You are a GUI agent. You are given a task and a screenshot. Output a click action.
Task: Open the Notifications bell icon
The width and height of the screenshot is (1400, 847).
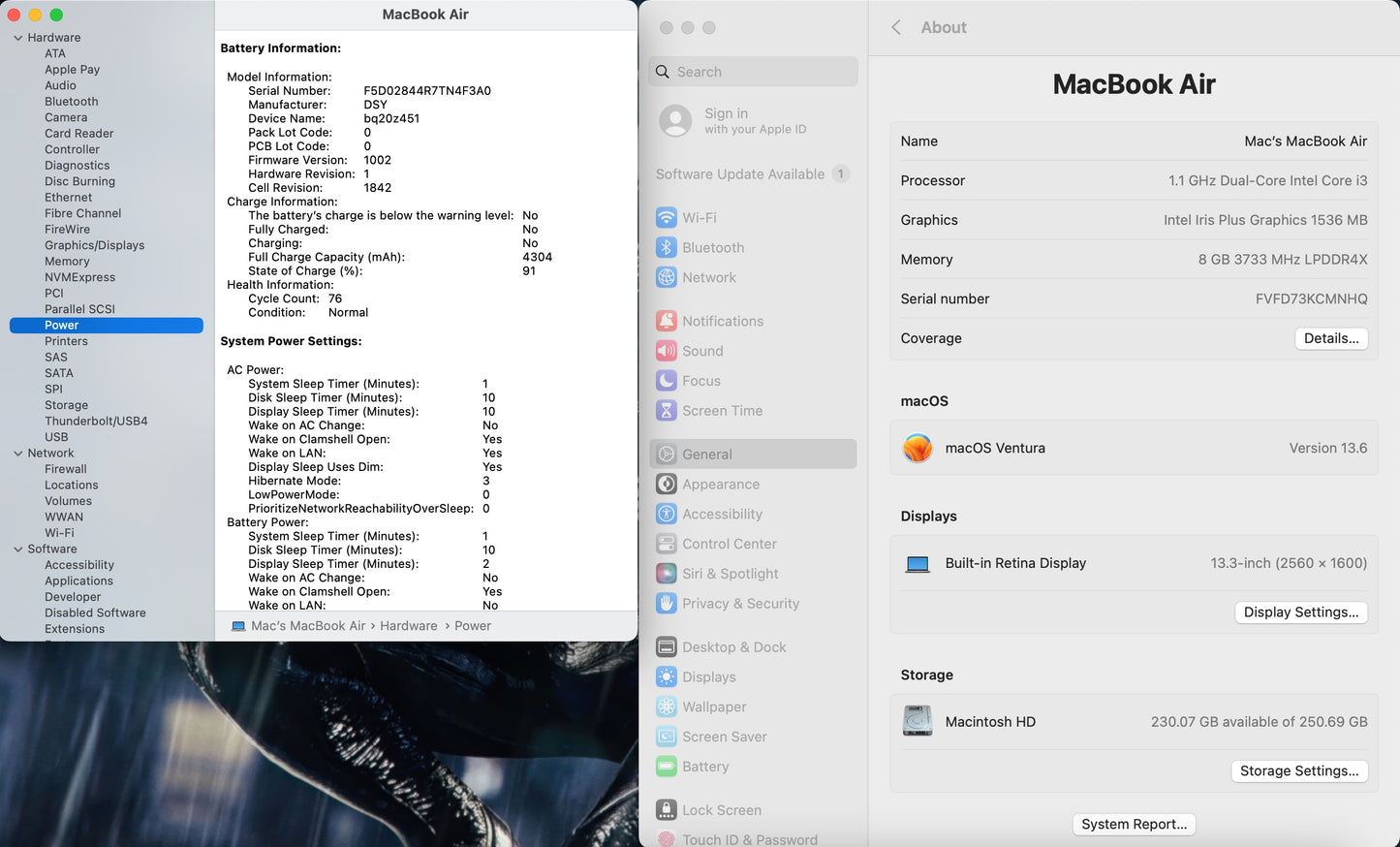(x=667, y=322)
